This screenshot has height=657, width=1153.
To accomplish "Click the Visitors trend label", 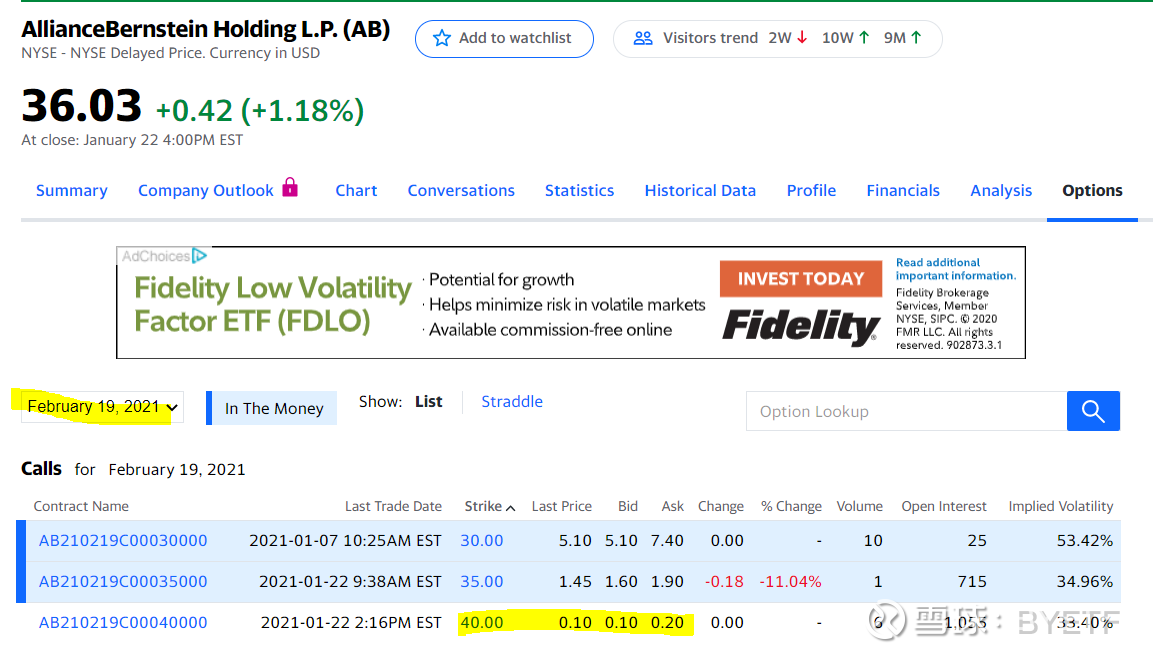I will click(710, 38).
